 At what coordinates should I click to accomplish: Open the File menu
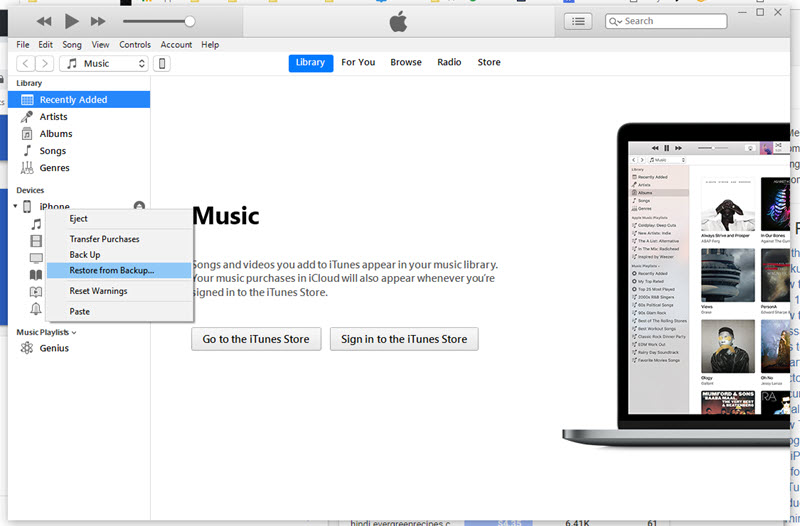(22, 45)
